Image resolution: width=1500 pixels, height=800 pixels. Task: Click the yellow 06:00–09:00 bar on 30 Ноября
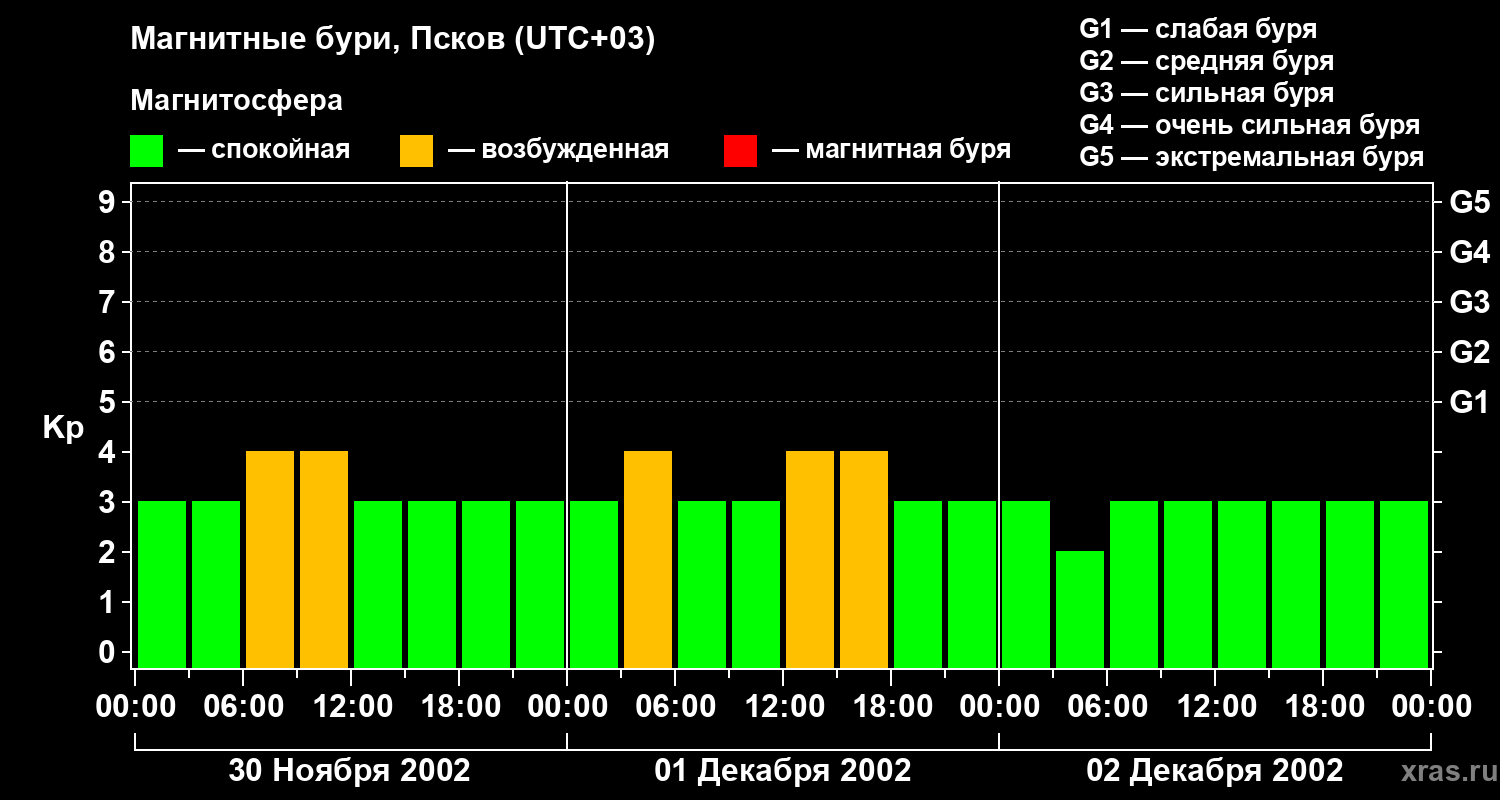click(x=270, y=559)
